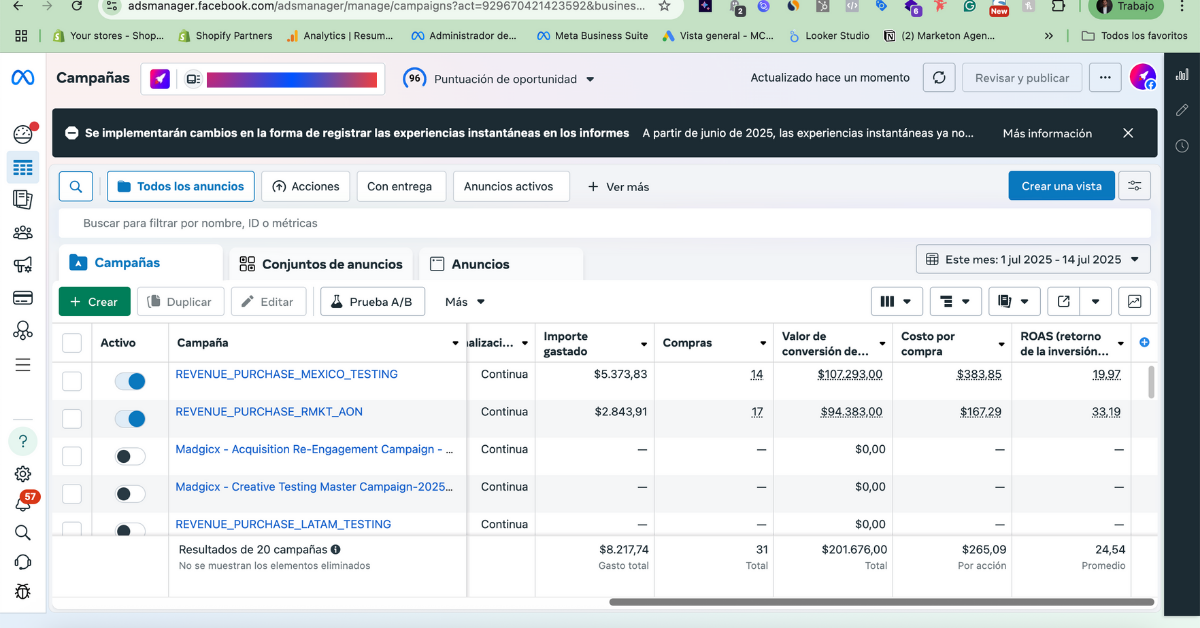Click the export share arrow icon button
Image resolution: width=1200 pixels, height=628 pixels.
pyautogui.click(x=1064, y=301)
